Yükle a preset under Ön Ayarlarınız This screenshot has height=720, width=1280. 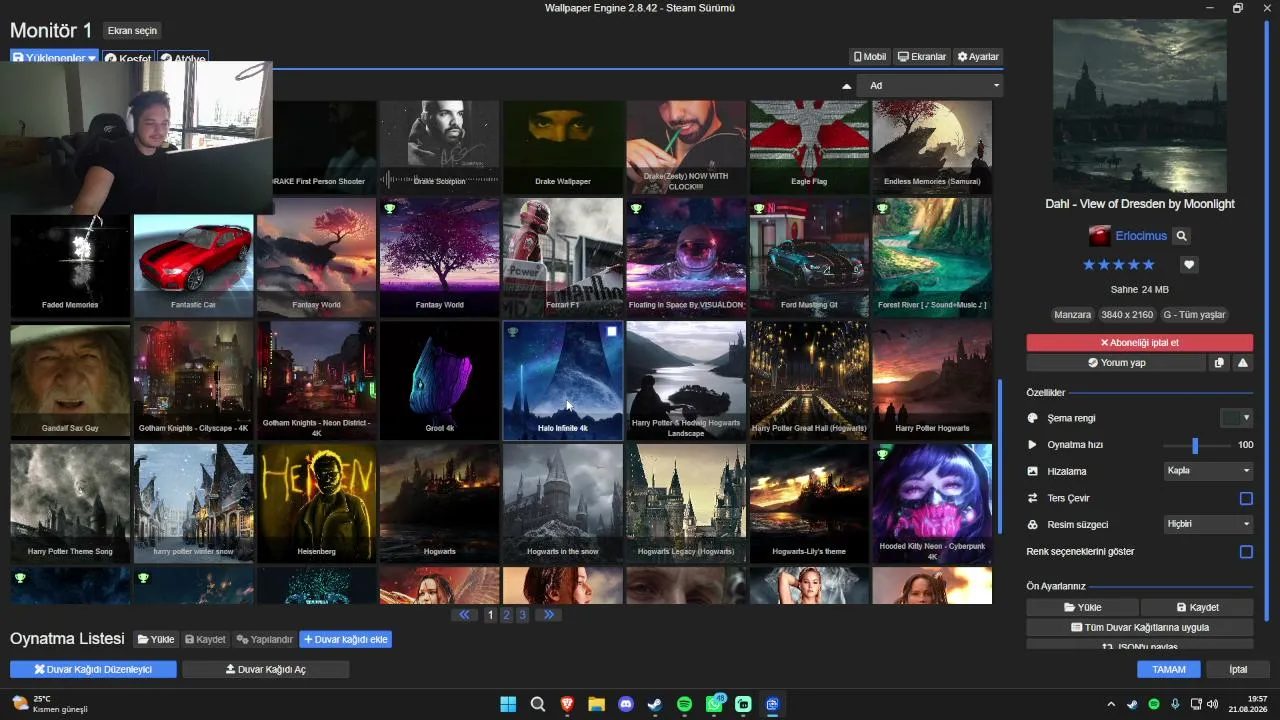click(x=1083, y=607)
